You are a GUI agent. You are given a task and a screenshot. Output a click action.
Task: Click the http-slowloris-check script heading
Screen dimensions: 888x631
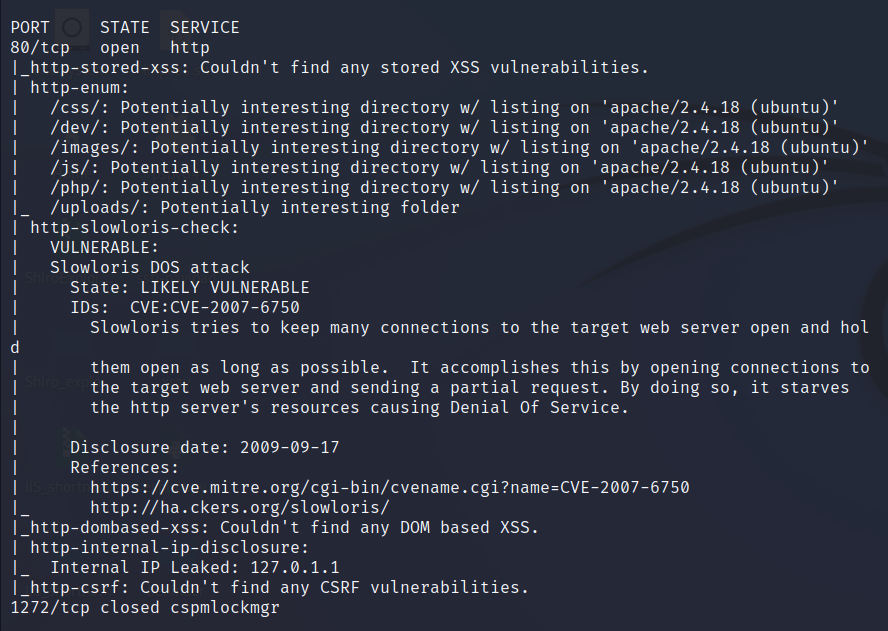[x=135, y=227]
